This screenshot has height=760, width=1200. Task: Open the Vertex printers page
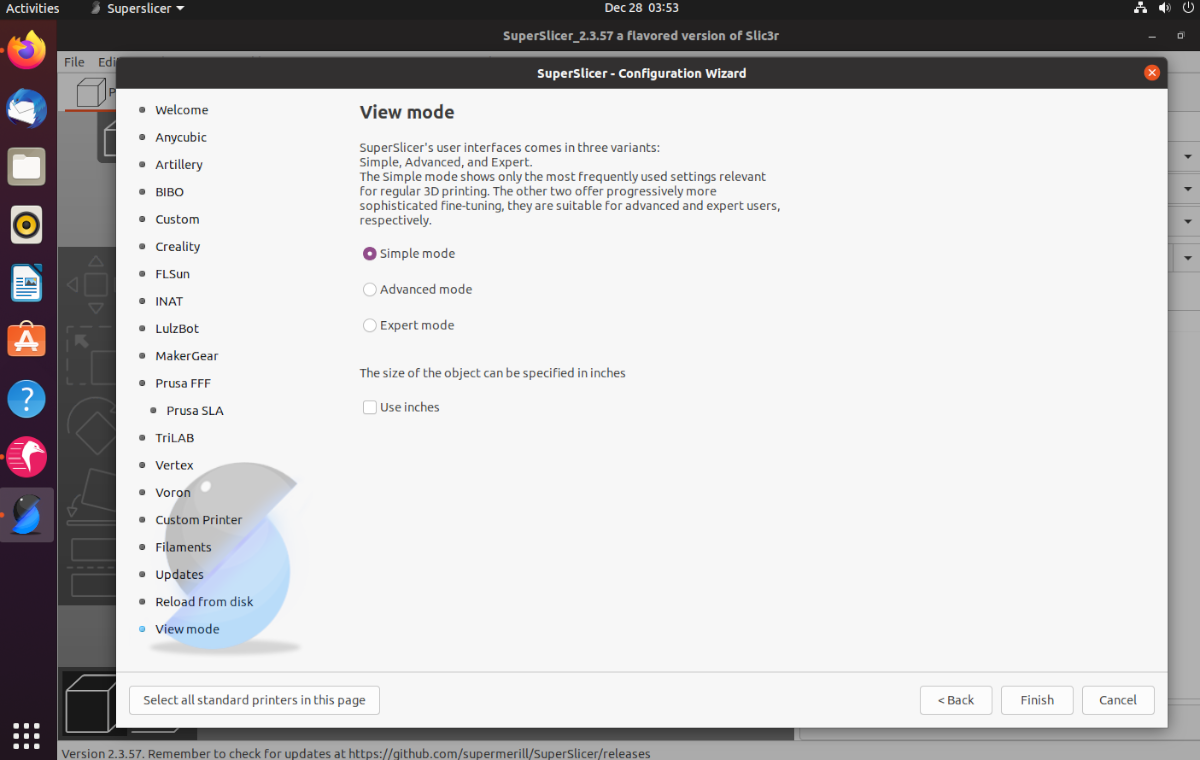[175, 466]
